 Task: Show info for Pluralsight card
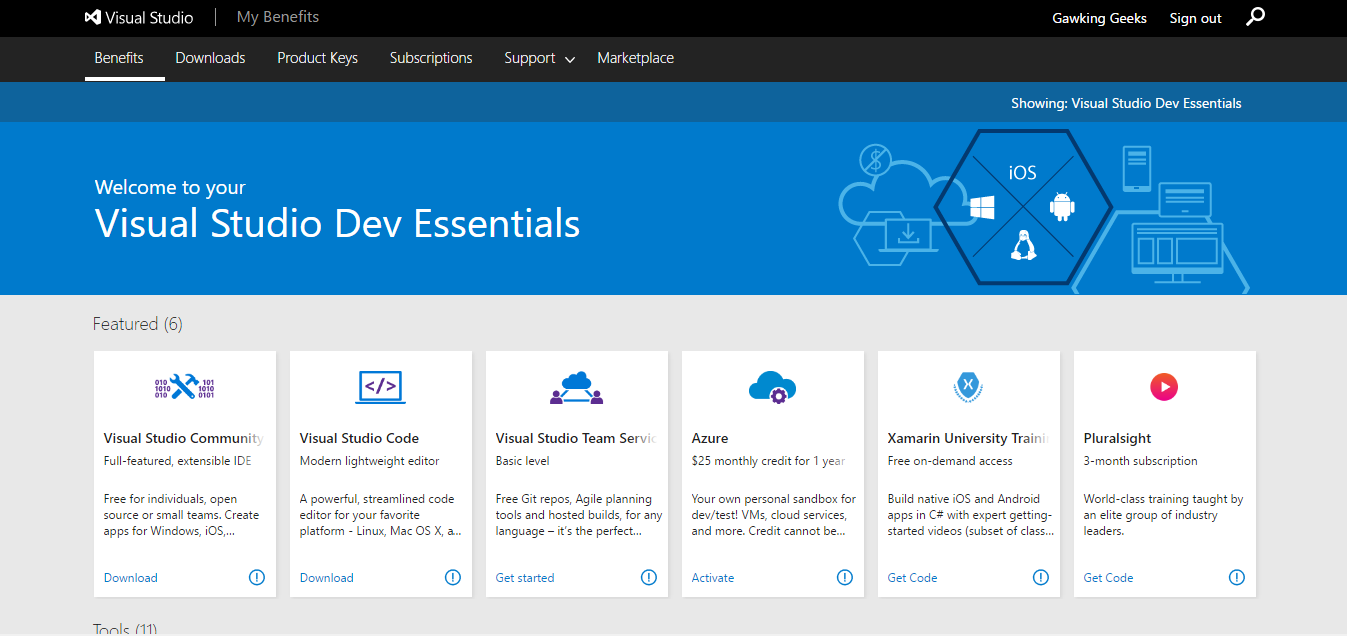tap(1237, 577)
